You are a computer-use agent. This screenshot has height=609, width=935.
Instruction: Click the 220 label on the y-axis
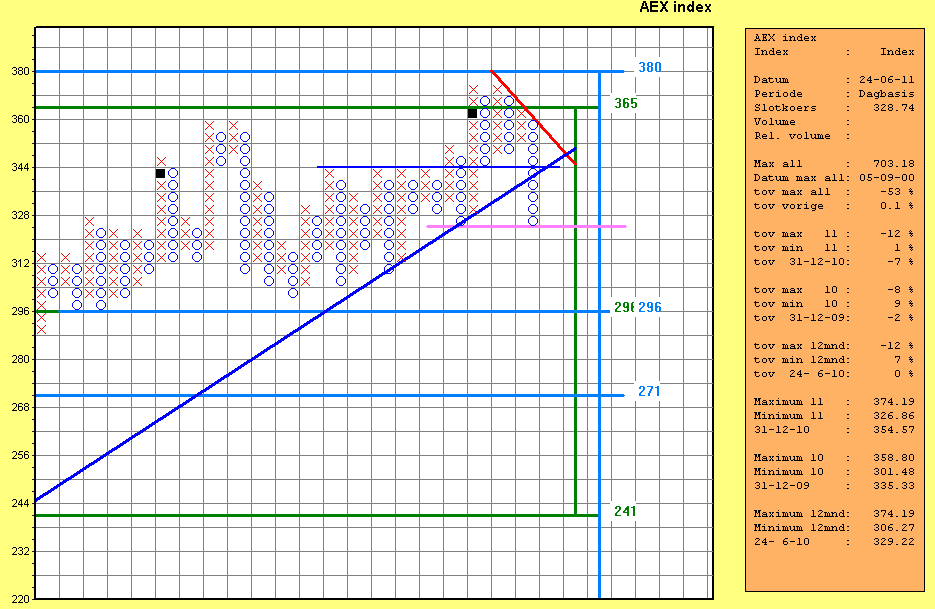click(x=20, y=599)
